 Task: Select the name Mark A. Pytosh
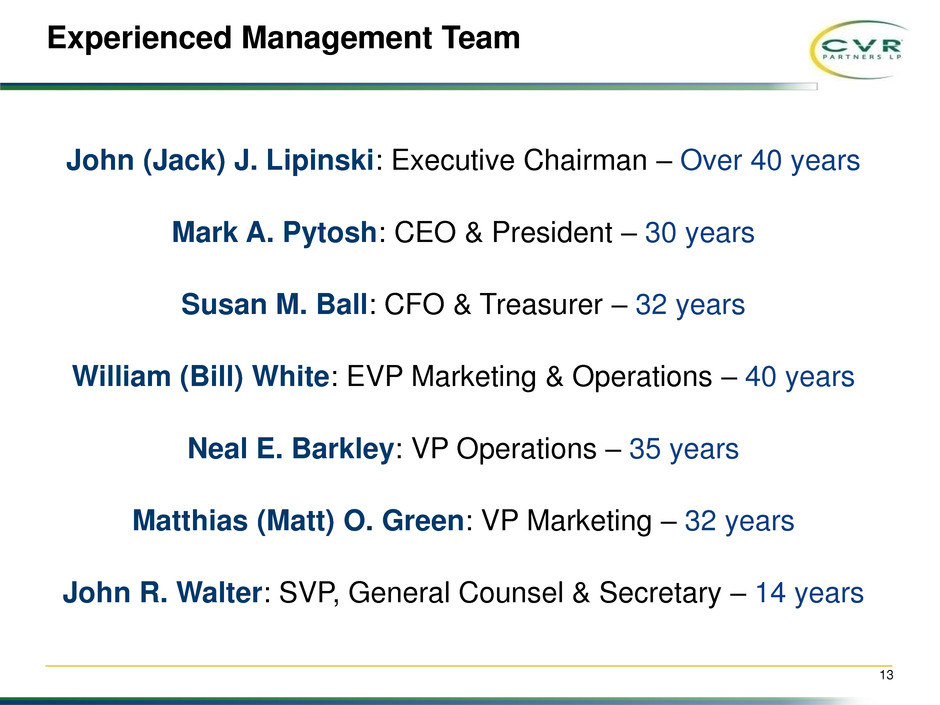[x=273, y=234]
